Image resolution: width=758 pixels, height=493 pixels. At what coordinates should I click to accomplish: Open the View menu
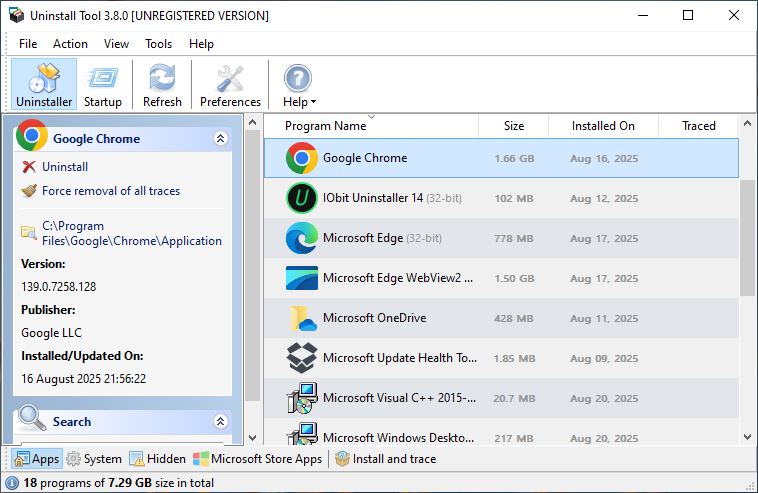tap(116, 44)
